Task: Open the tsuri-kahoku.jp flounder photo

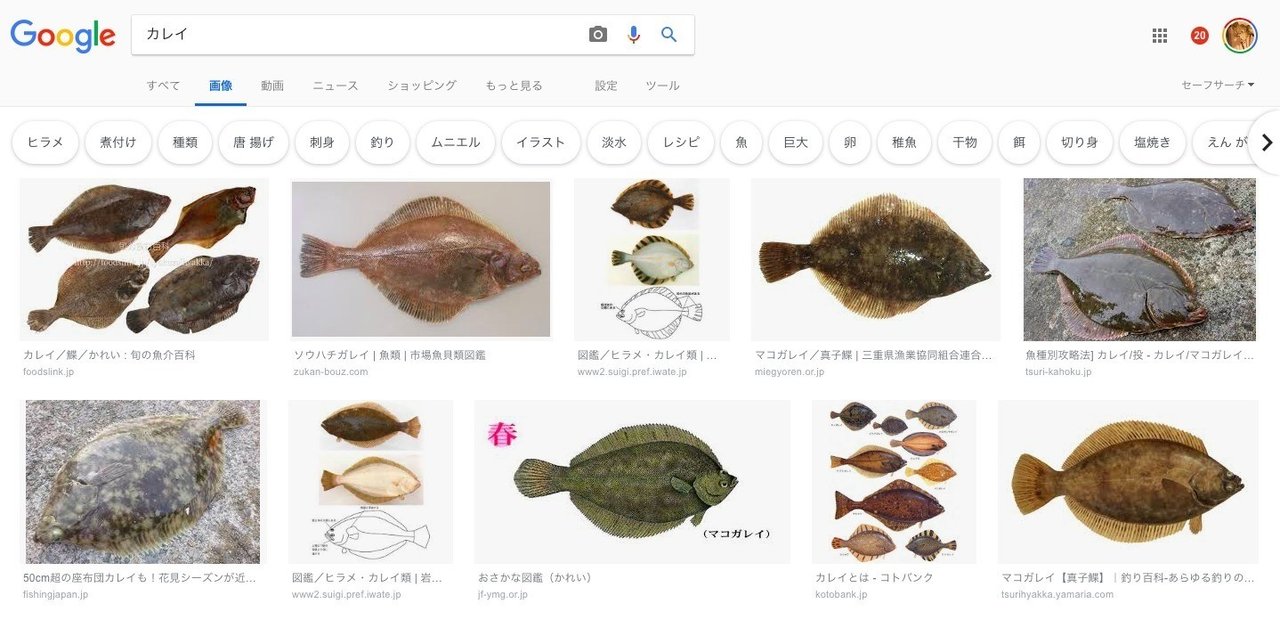Action: (x=1140, y=260)
